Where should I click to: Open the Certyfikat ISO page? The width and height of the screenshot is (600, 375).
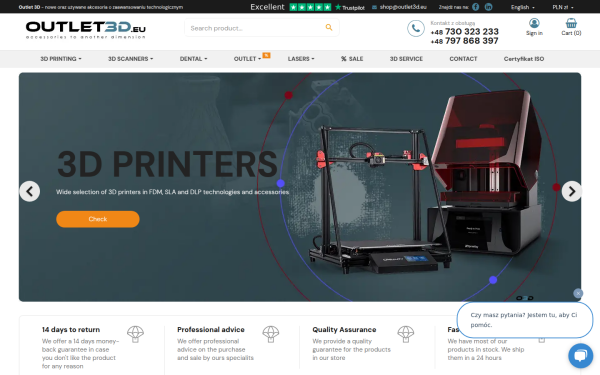tap(524, 59)
